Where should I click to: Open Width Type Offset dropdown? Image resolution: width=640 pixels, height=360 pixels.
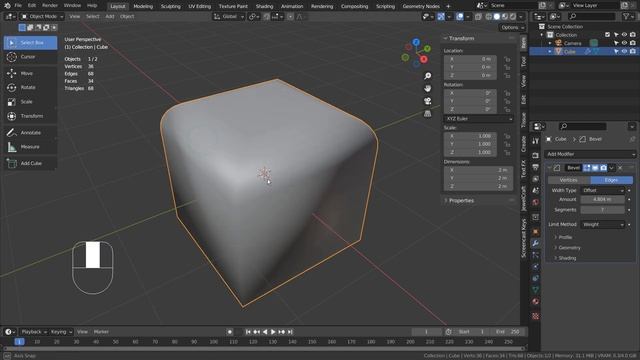[x=603, y=190]
